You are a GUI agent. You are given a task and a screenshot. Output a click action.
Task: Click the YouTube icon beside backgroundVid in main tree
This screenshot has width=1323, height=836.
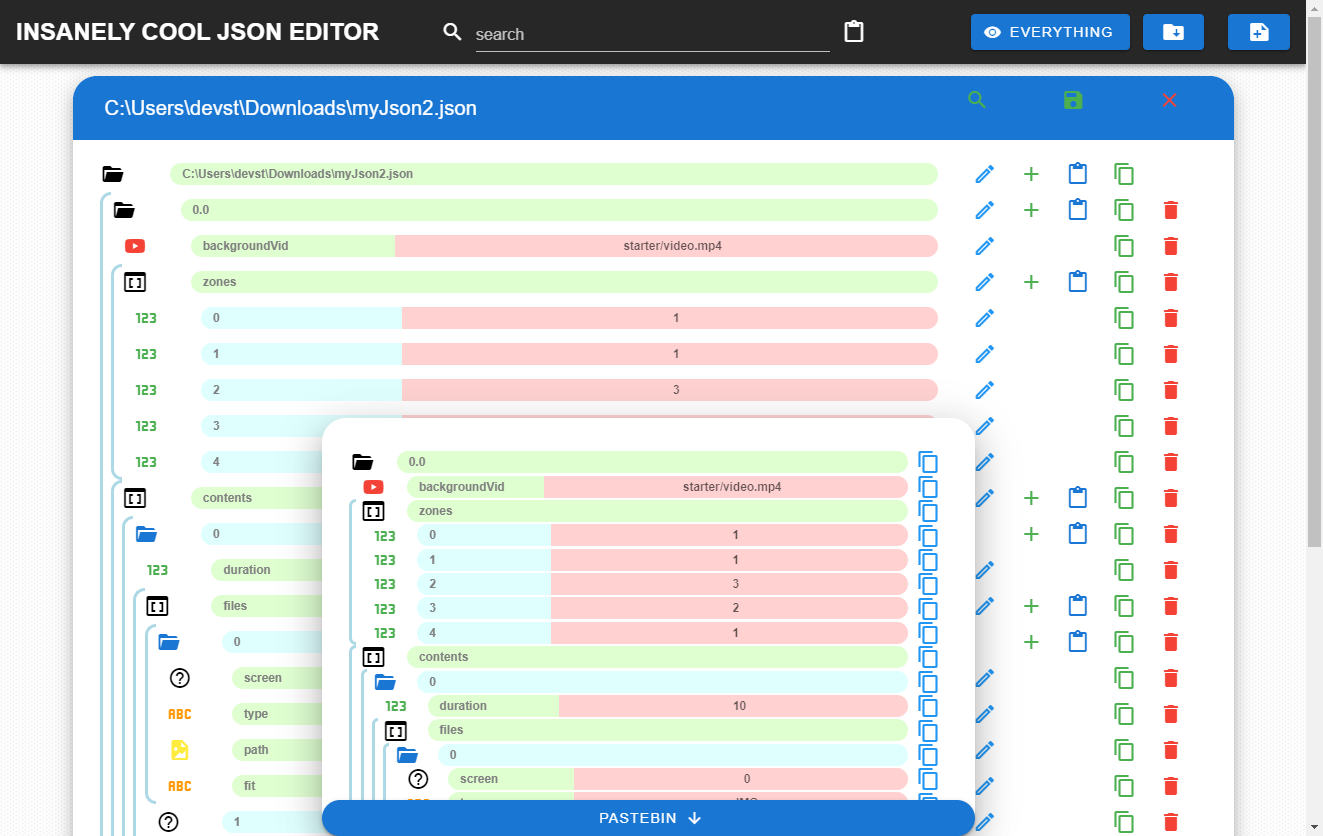click(x=135, y=246)
